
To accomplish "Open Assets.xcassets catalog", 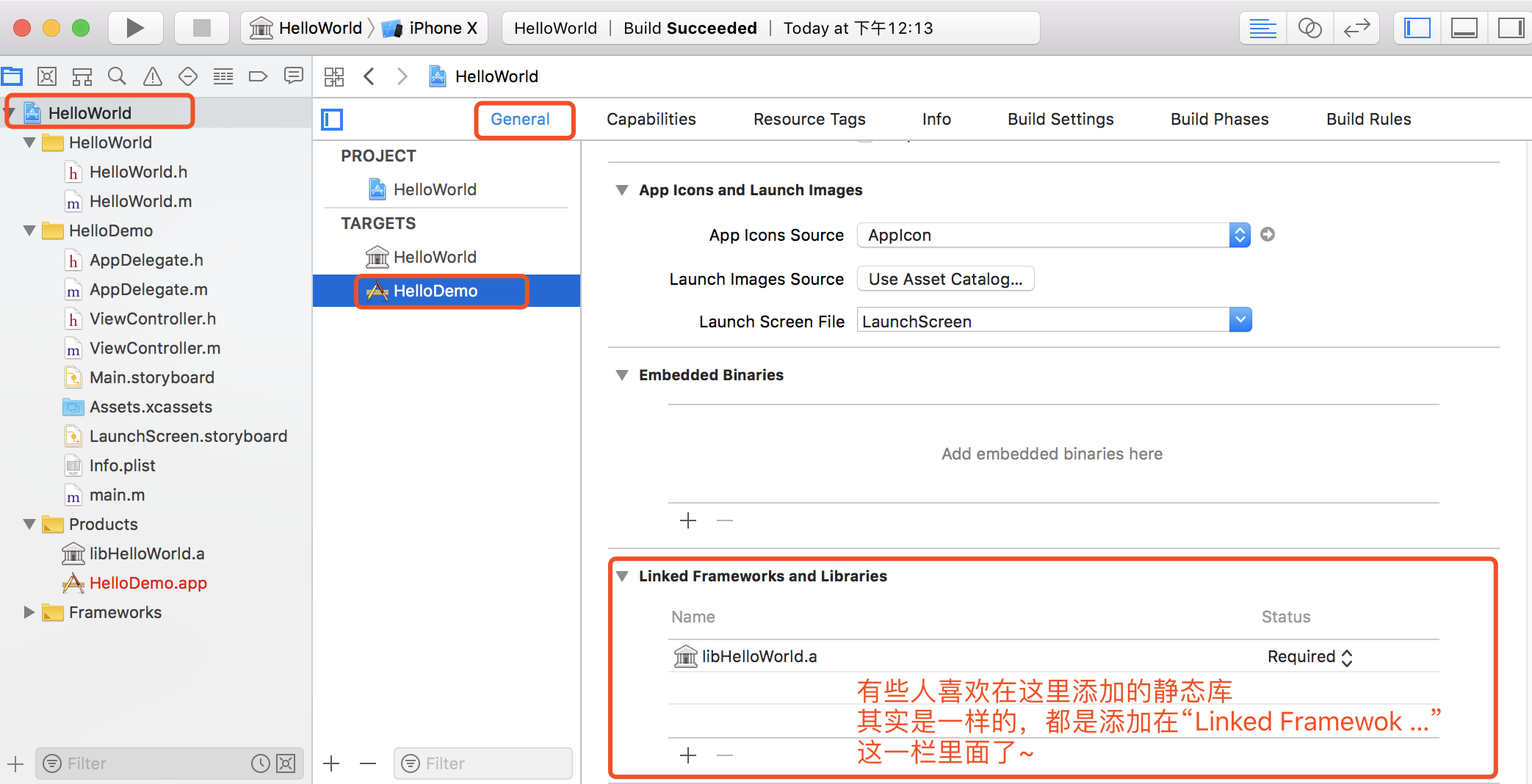I will [x=151, y=407].
